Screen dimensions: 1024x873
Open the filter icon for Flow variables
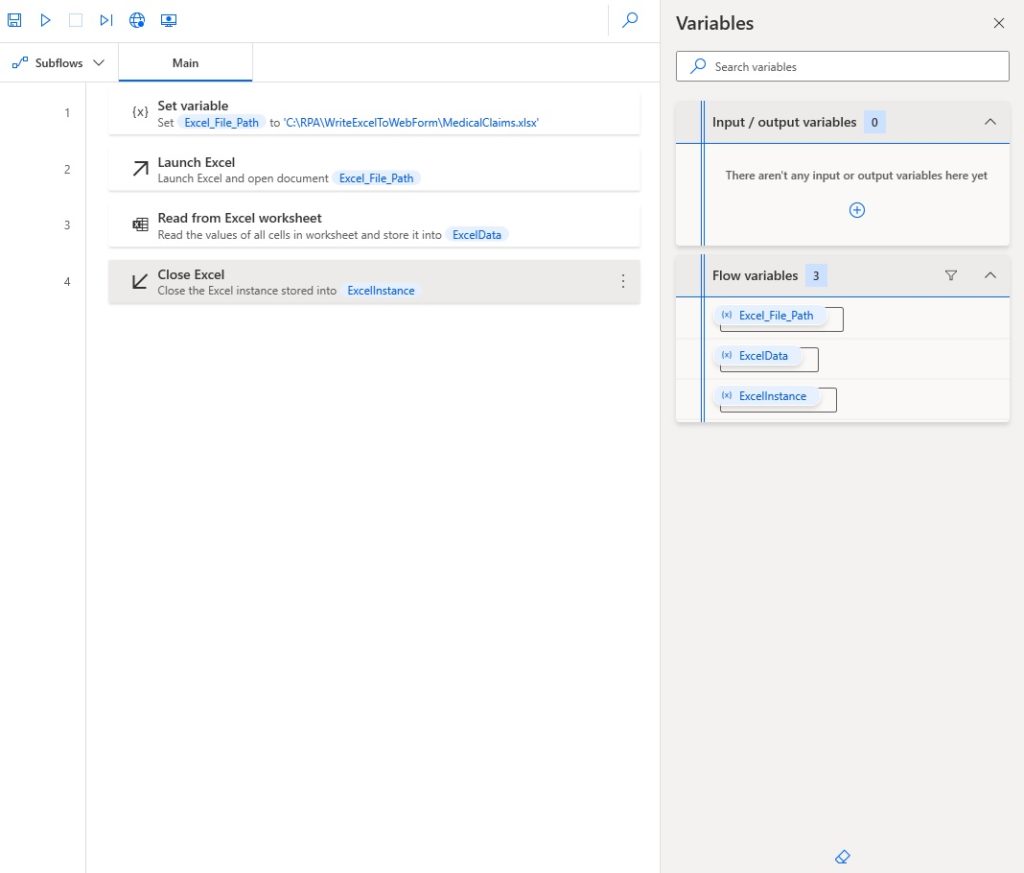coord(950,275)
